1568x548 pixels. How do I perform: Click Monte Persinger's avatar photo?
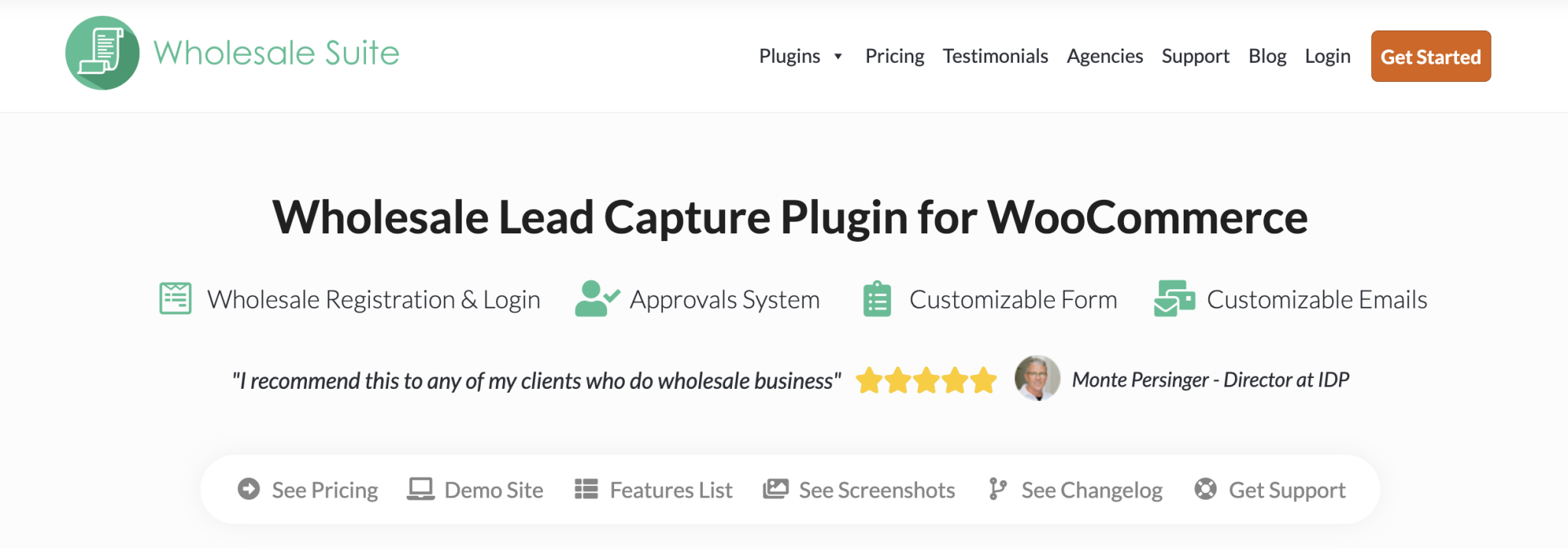tap(1037, 378)
